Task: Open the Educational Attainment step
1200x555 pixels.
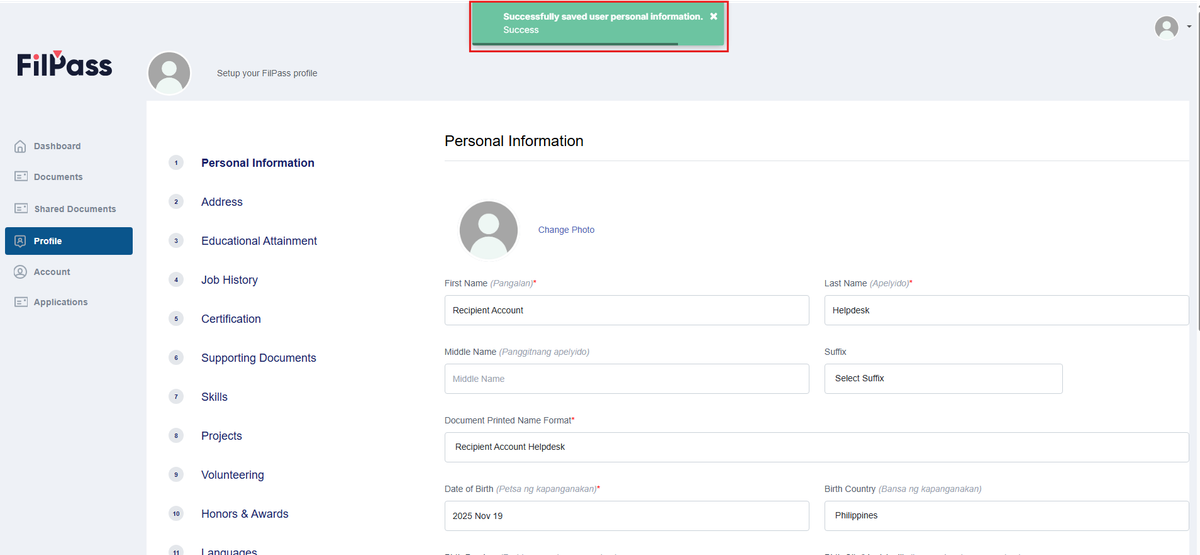Action: coord(259,241)
